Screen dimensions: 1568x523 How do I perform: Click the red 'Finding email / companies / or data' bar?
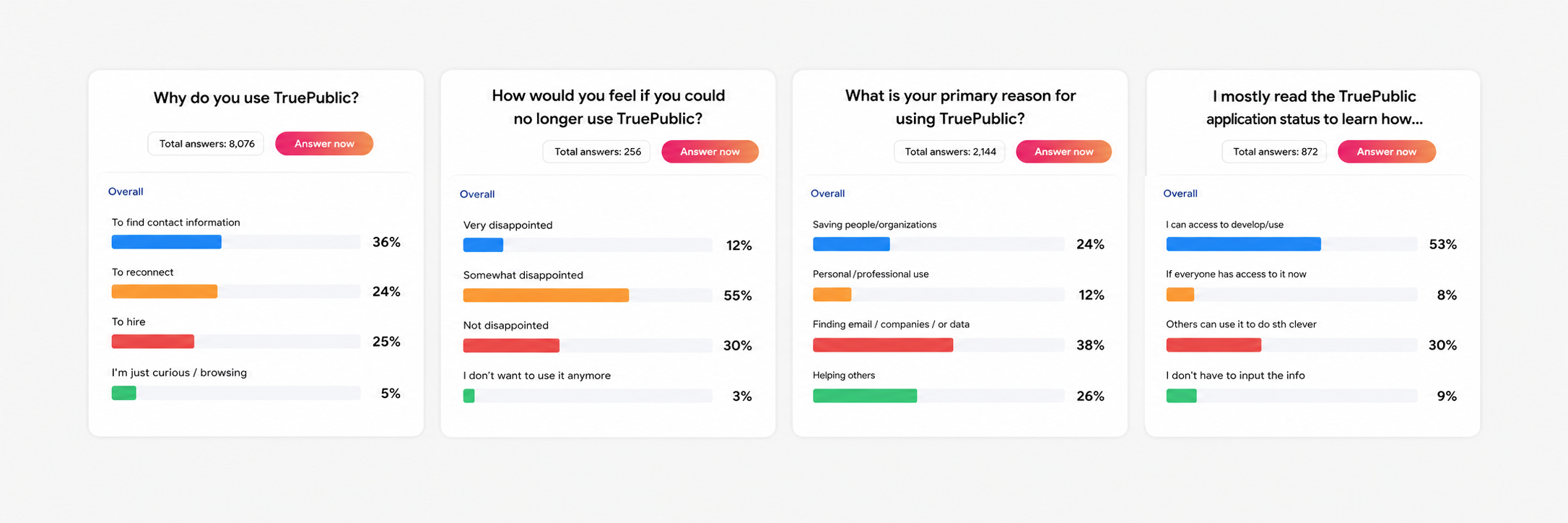883,345
